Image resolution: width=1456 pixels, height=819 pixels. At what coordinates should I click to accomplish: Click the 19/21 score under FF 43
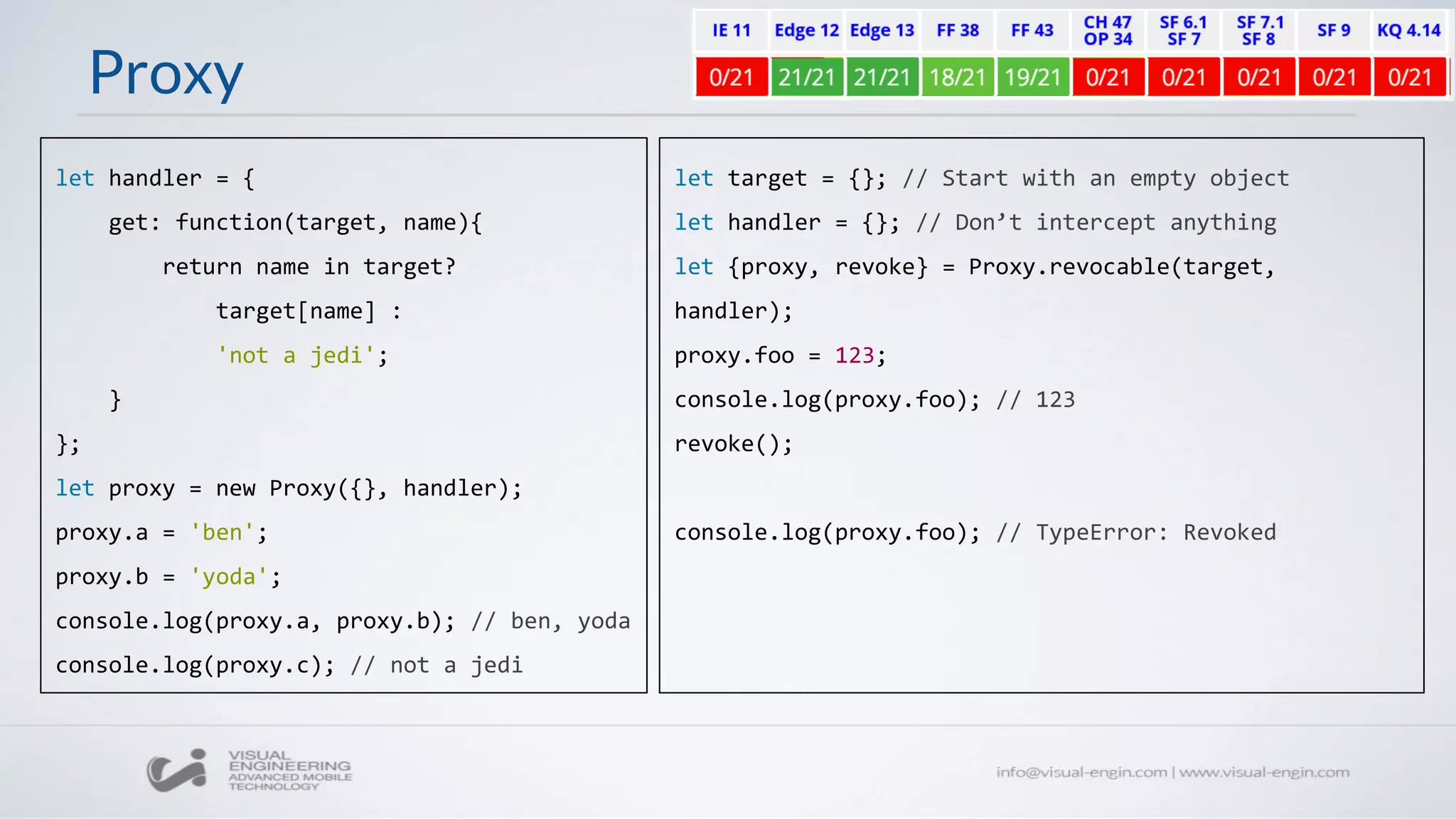1032,77
